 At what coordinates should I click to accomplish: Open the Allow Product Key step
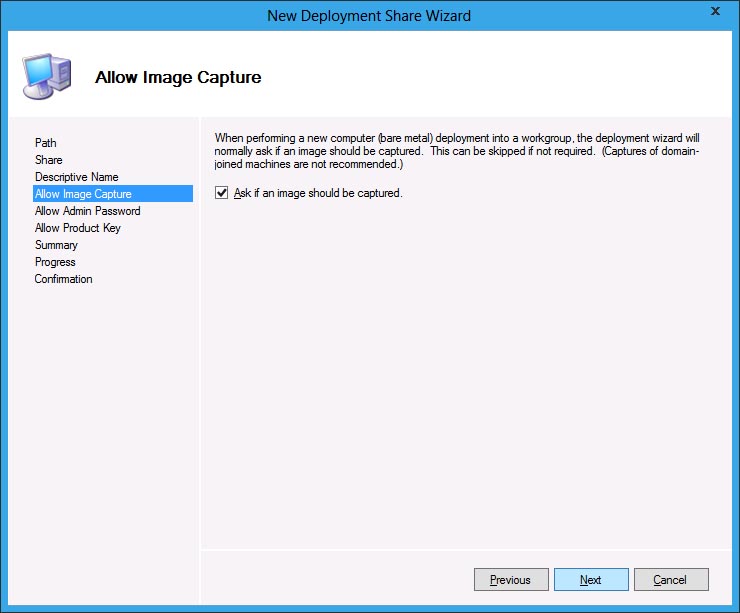point(77,228)
